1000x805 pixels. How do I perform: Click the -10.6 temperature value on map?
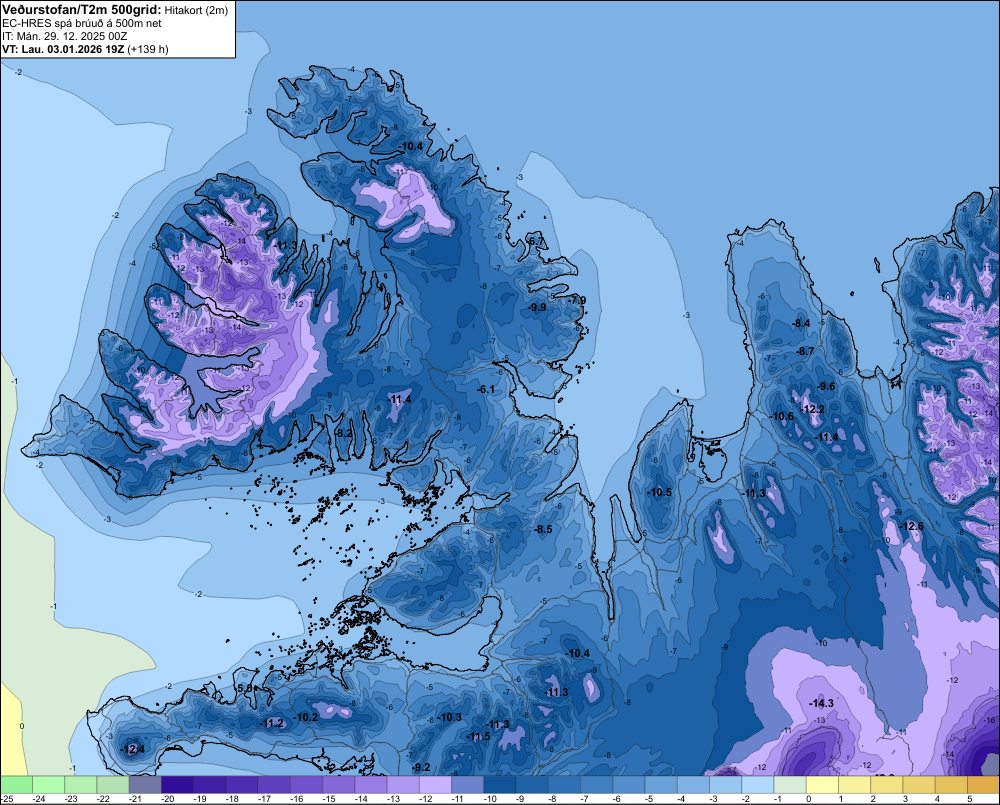click(x=783, y=416)
